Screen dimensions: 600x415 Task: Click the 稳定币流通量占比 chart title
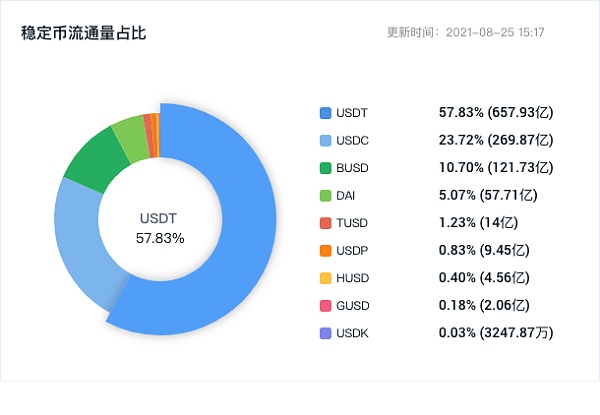click(83, 34)
